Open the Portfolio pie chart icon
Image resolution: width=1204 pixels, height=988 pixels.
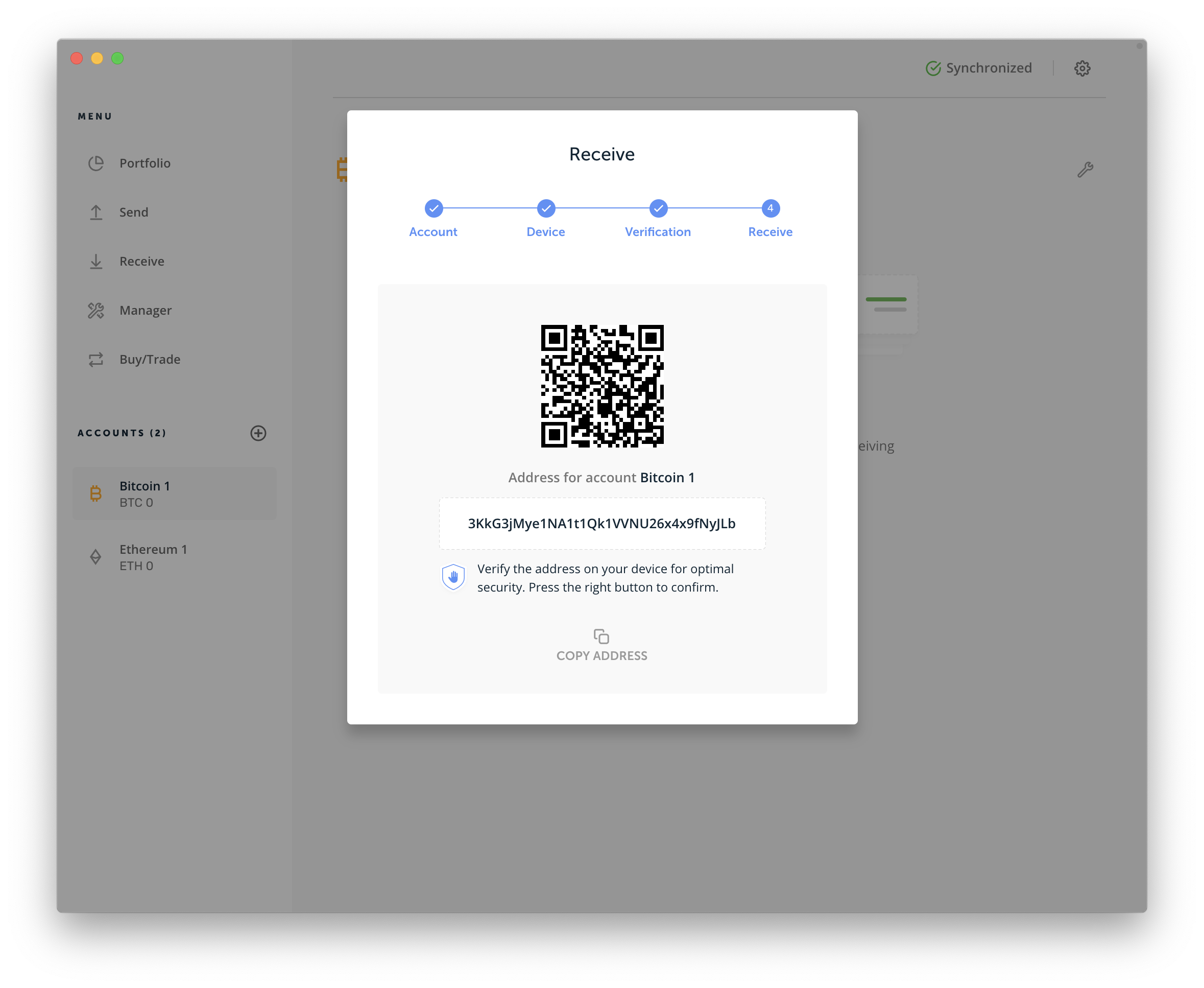coord(96,163)
